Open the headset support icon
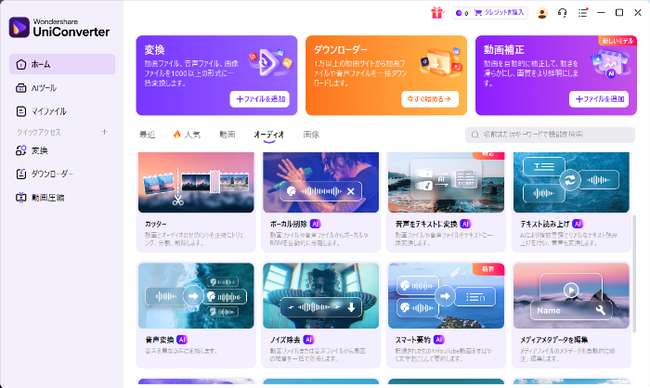 point(562,13)
